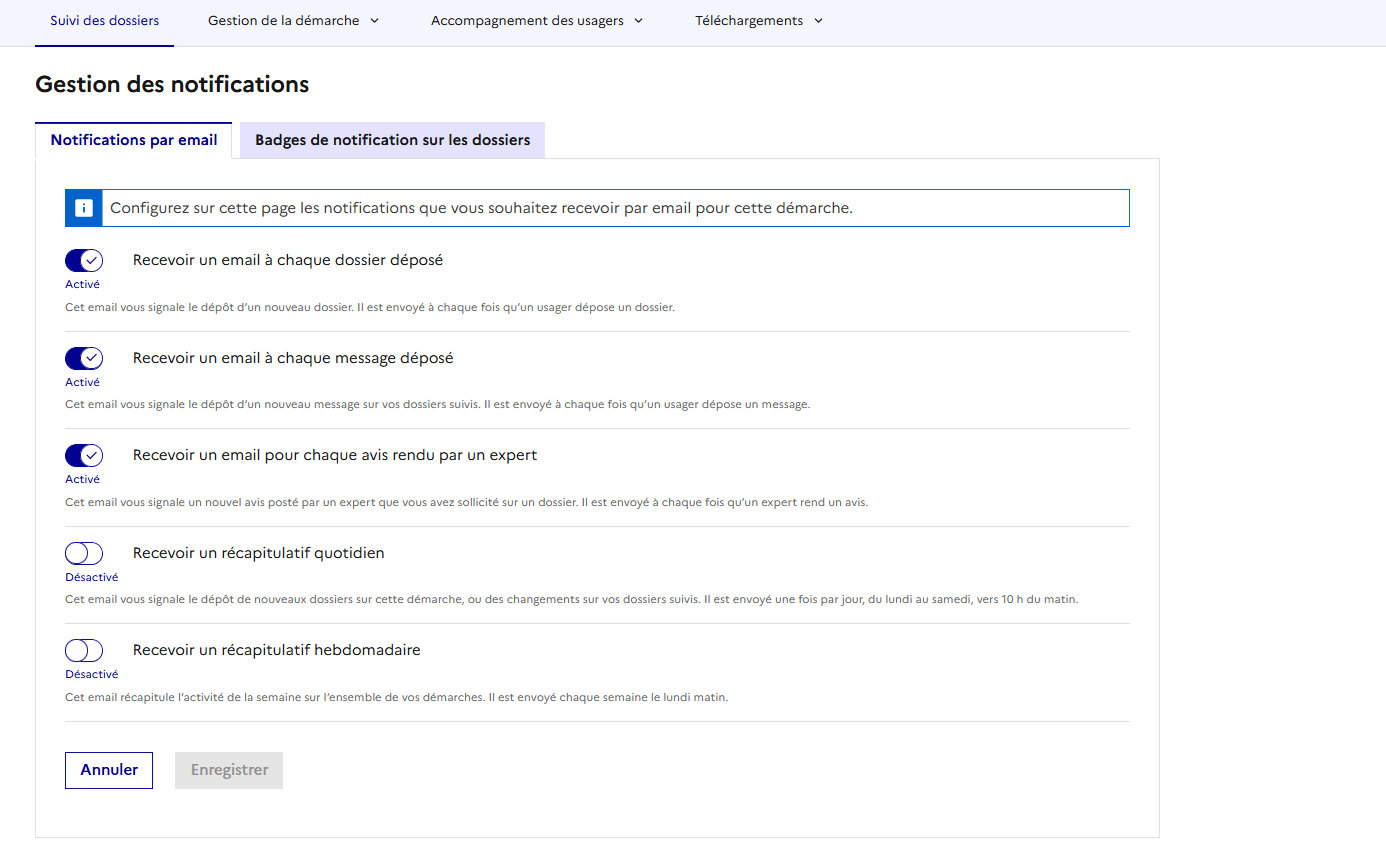The image size is (1386, 854).
Task: Click the info icon in the blue banner
Action: coord(84,208)
